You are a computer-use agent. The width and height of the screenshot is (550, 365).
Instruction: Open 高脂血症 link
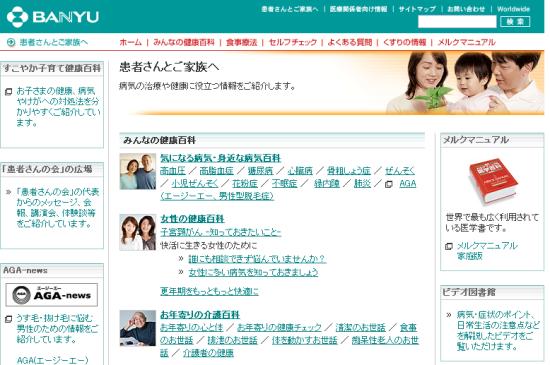point(216,171)
